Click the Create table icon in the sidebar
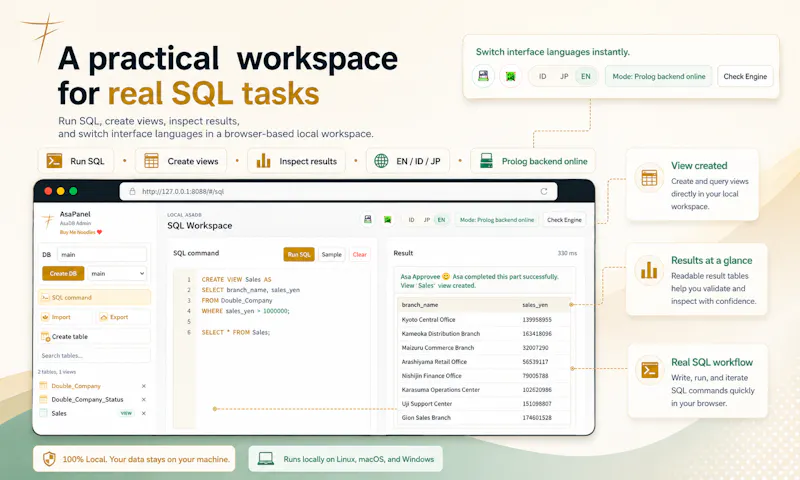The height and width of the screenshot is (480, 800). (x=45, y=337)
